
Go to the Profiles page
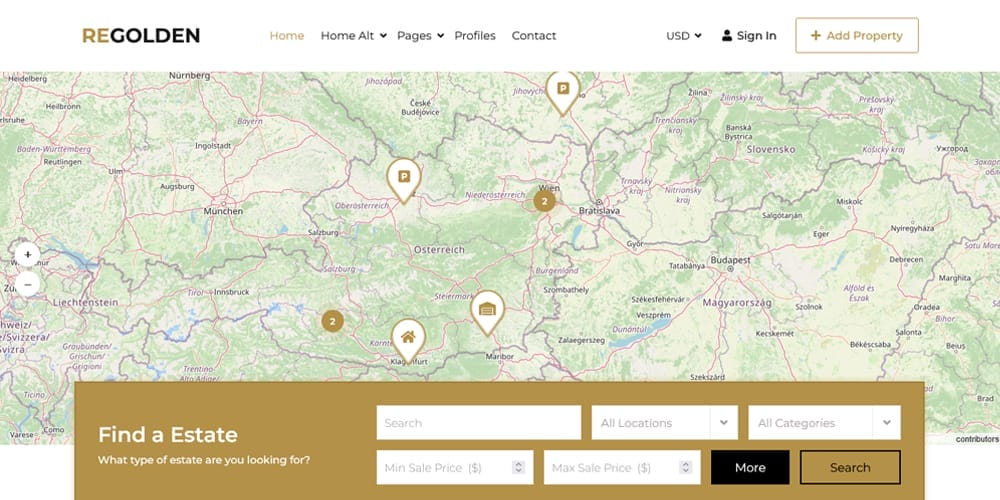coord(475,36)
